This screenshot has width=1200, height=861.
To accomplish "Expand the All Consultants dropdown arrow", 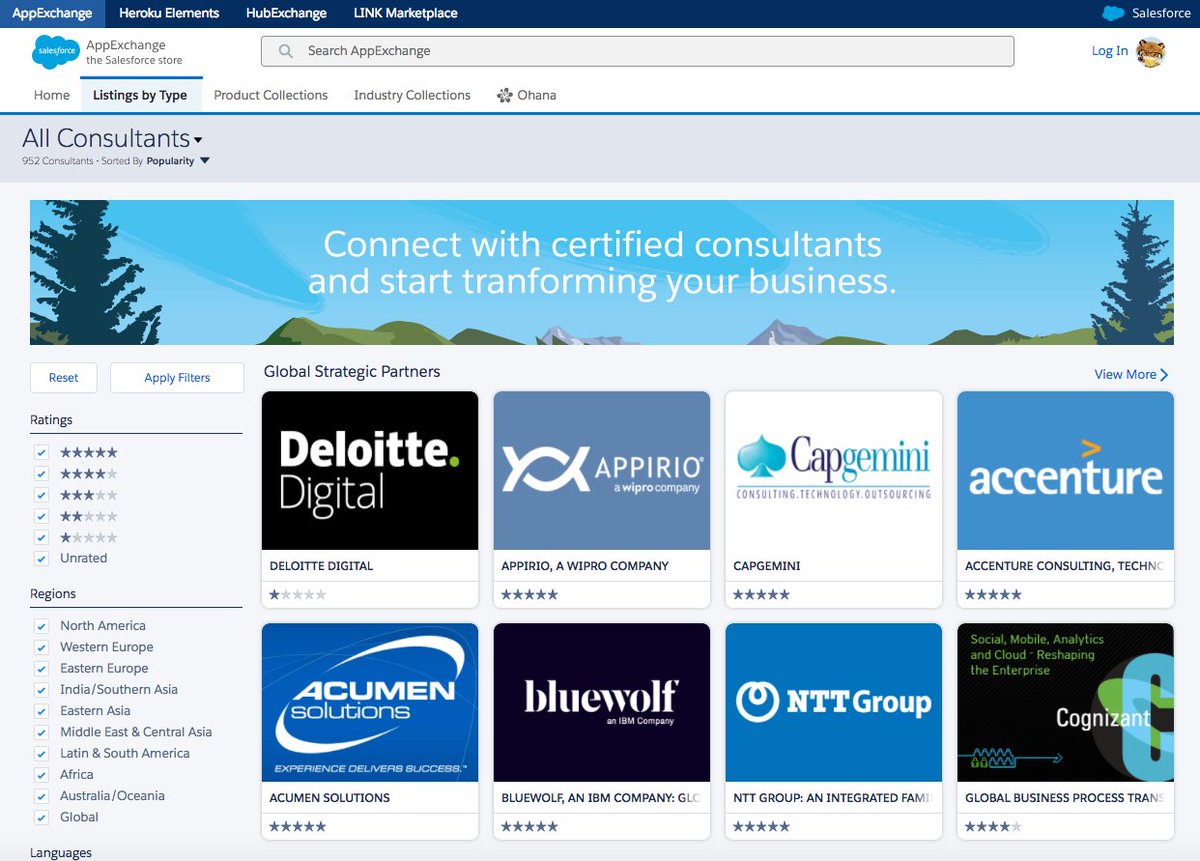I will click(x=198, y=141).
